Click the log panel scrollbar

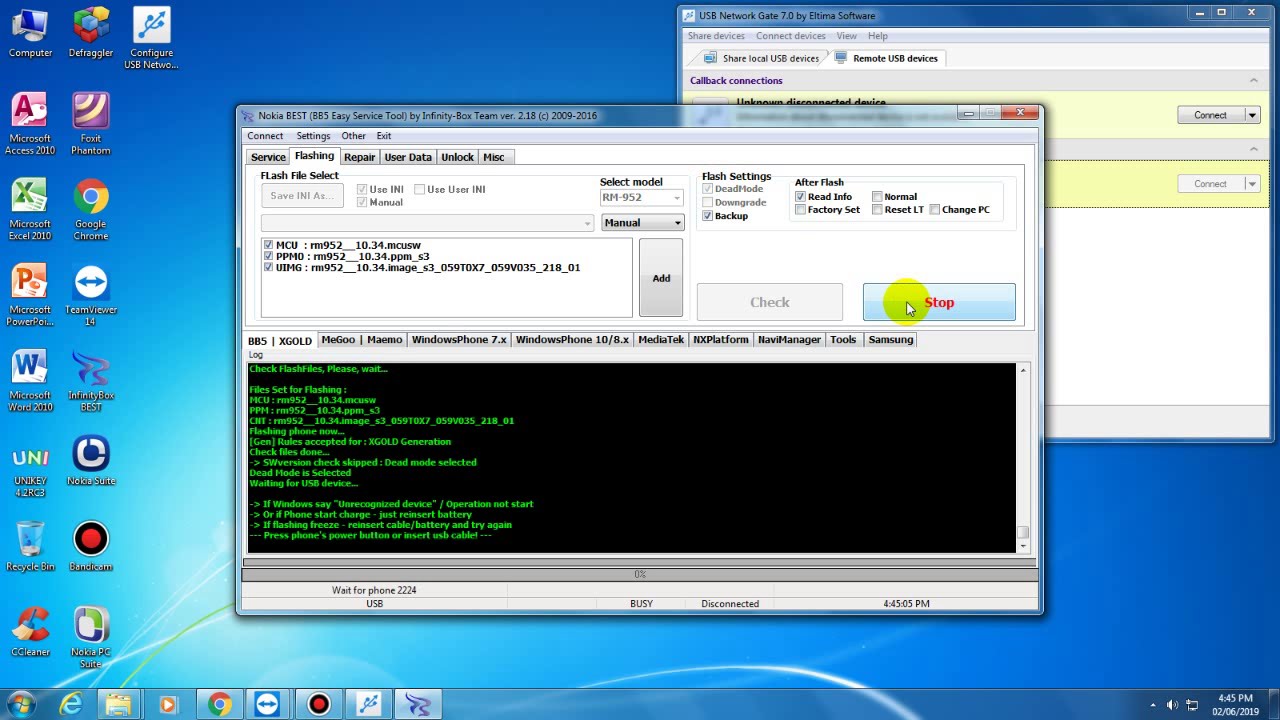(1022, 457)
